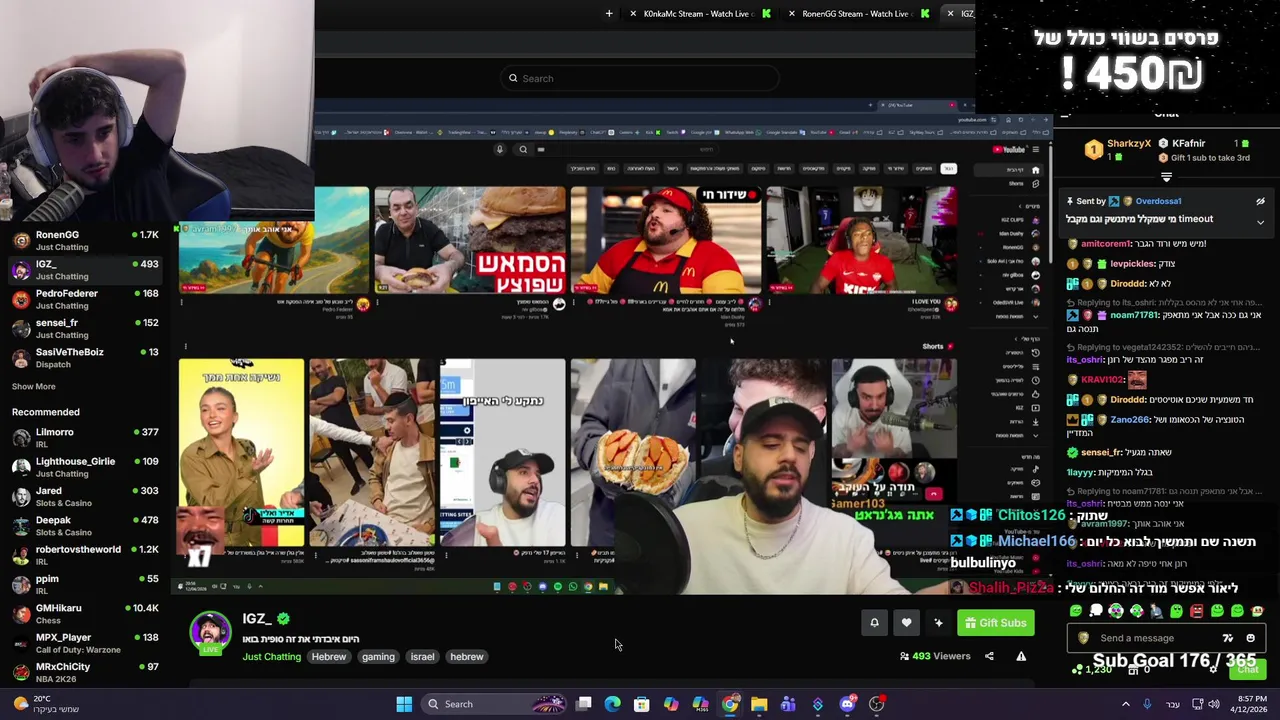Open volume control in system tray
This screenshot has height=720, width=1280.
click(x=1214, y=704)
